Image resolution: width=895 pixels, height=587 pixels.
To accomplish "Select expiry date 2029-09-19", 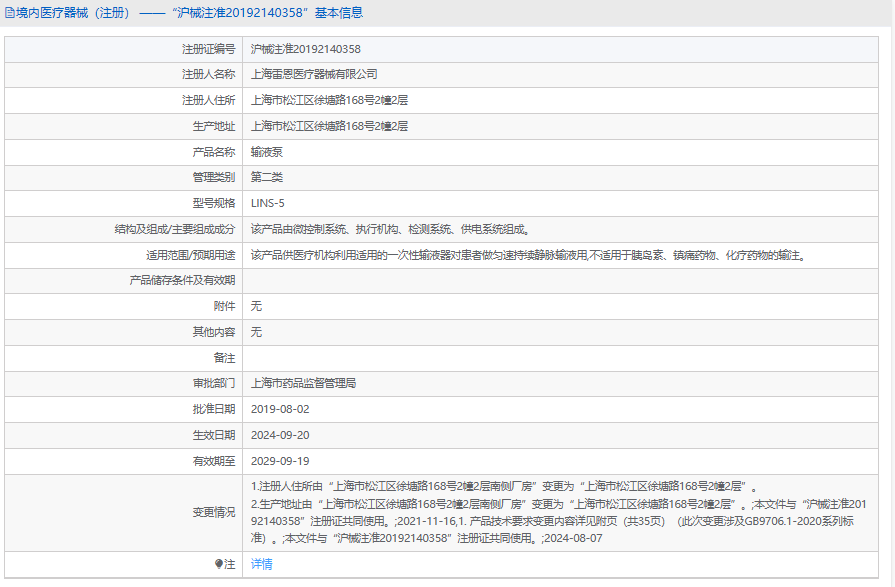I will pyautogui.click(x=280, y=461).
